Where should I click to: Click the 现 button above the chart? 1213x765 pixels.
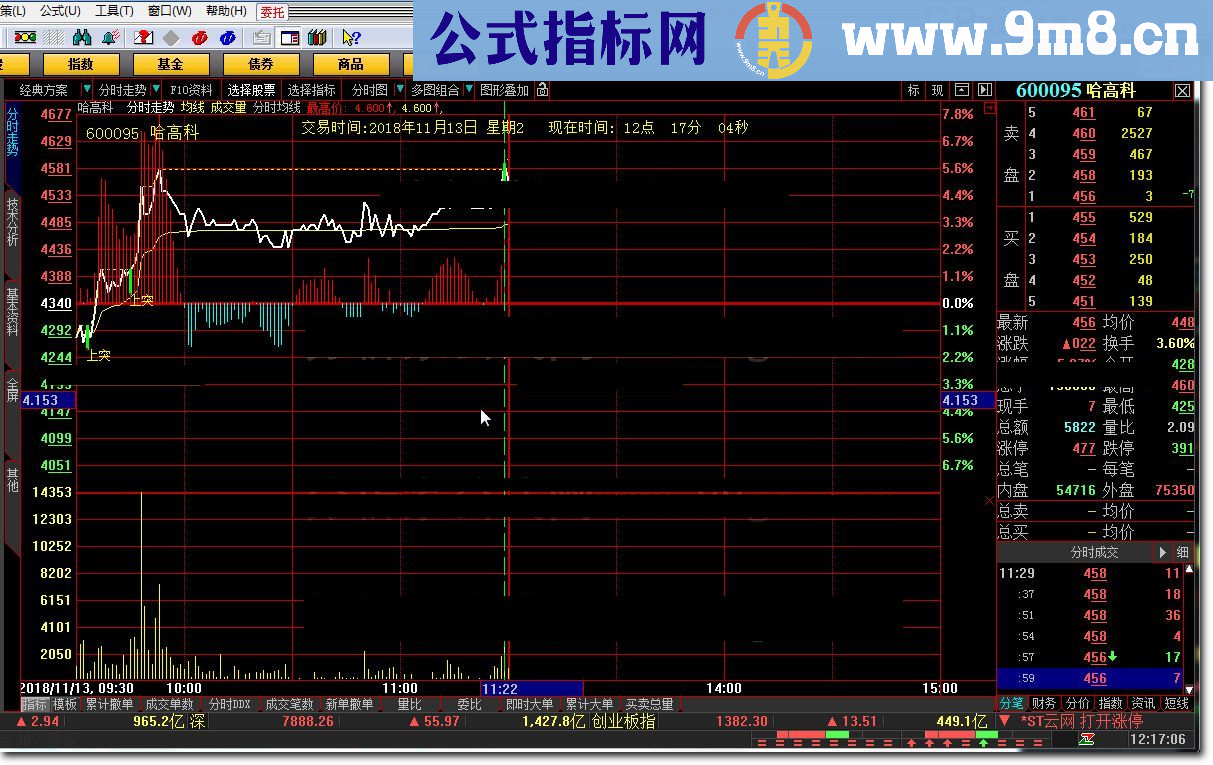click(x=937, y=90)
